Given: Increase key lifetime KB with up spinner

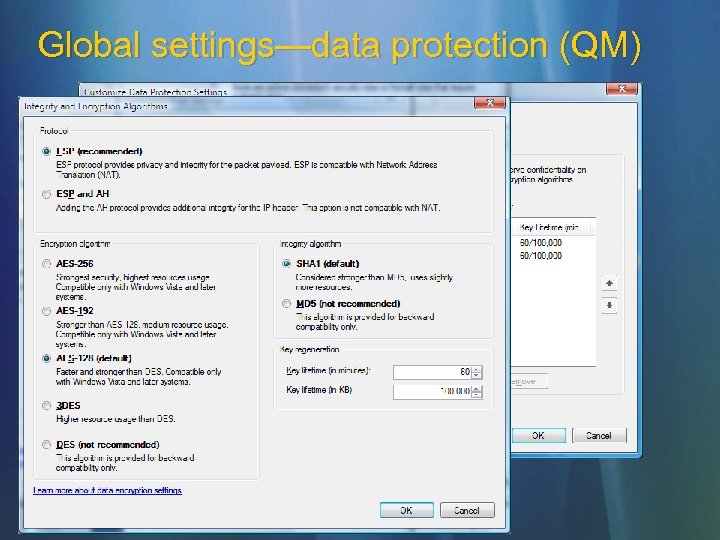Looking at the screenshot, I should (477, 389).
